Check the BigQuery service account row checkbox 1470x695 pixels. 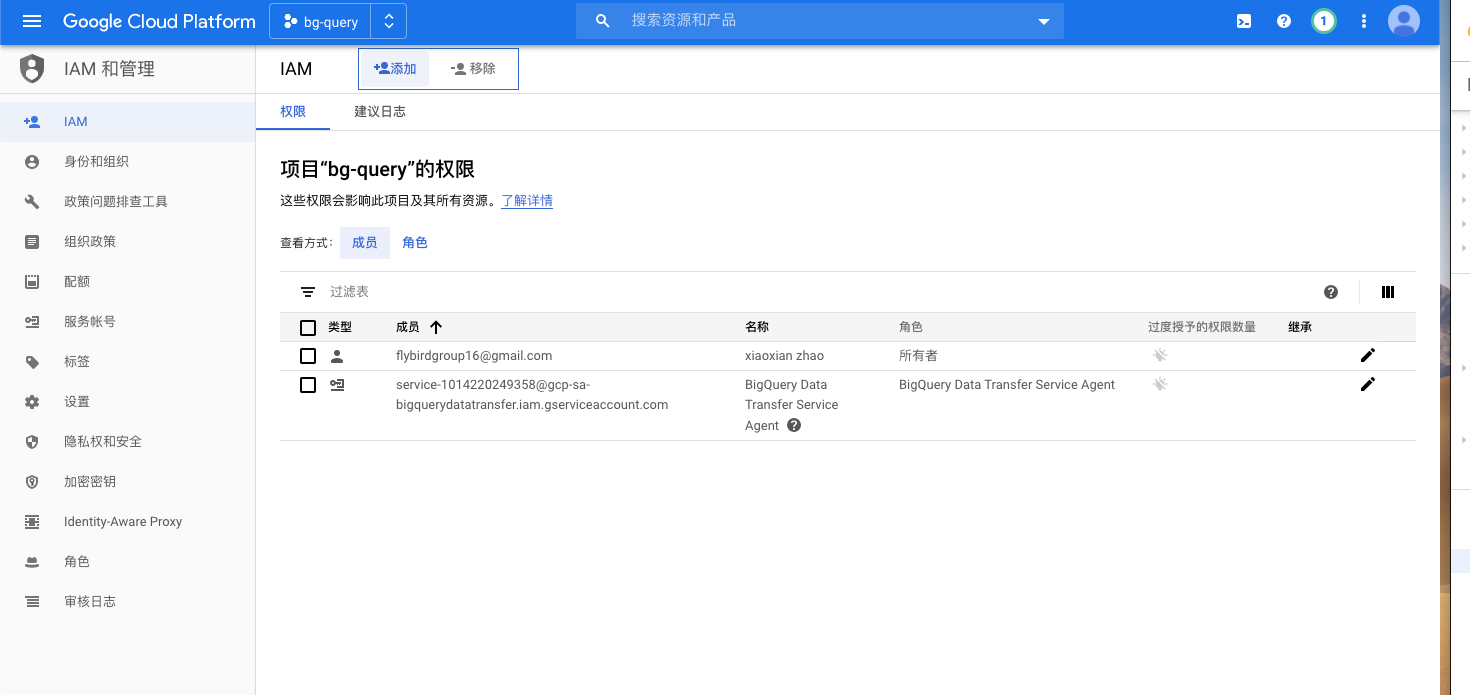[308, 385]
